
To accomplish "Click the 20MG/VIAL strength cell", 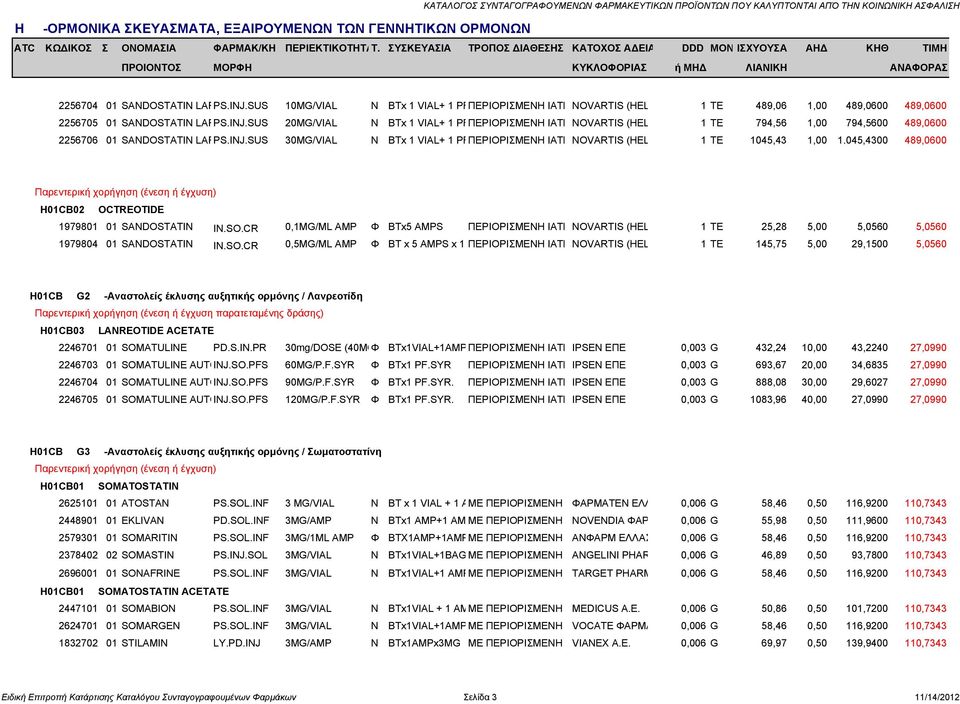I will click(311, 122).
